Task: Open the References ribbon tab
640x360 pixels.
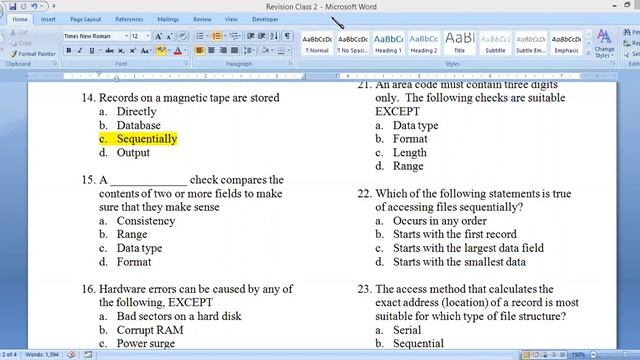Action: pyautogui.click(x=129, y=19)
